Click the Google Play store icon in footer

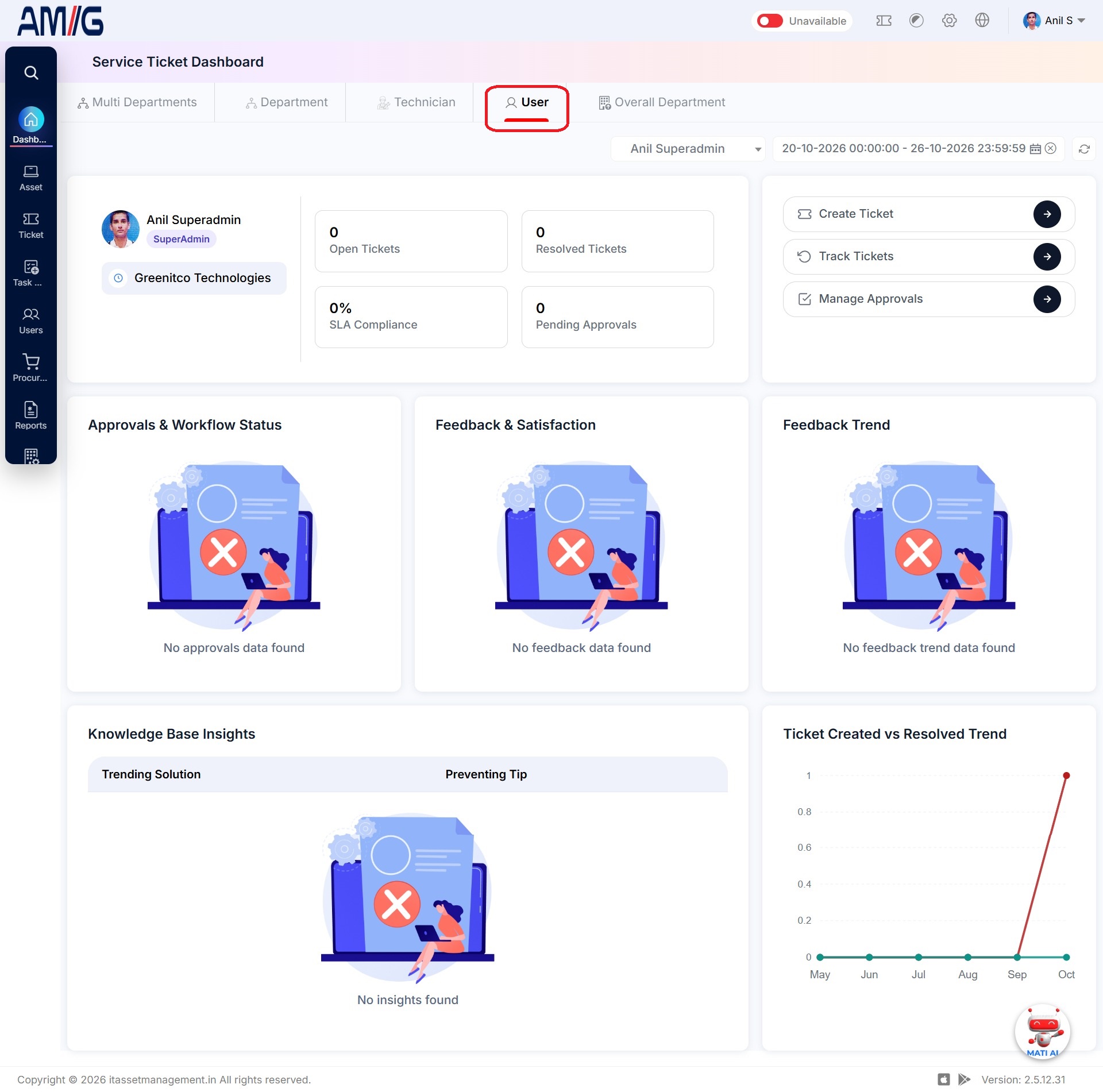pyautogui.click(x=965, y=1080)
